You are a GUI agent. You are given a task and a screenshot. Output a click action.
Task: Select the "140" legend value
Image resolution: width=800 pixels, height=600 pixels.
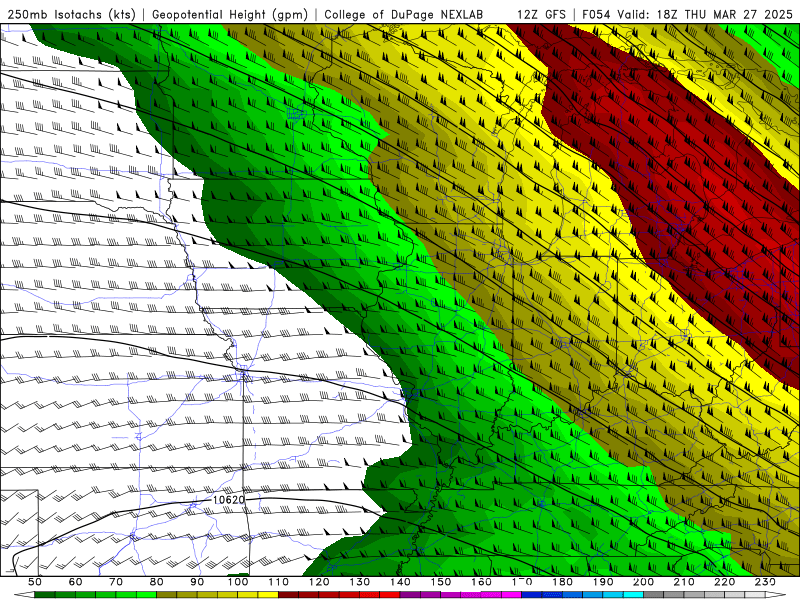[400, 582]
